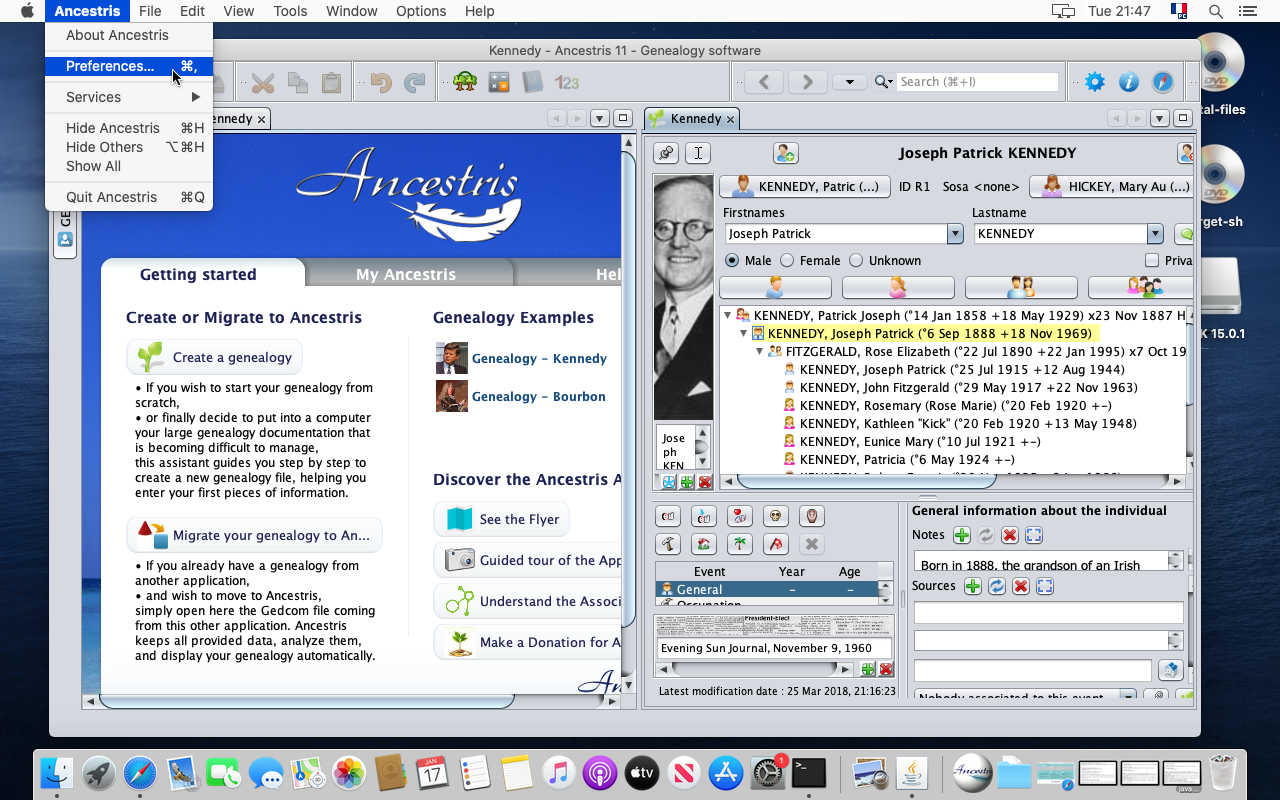Click Migrate your genealogy to An... button
This screenshot has height=800, width=1280.
pos(254,535)
